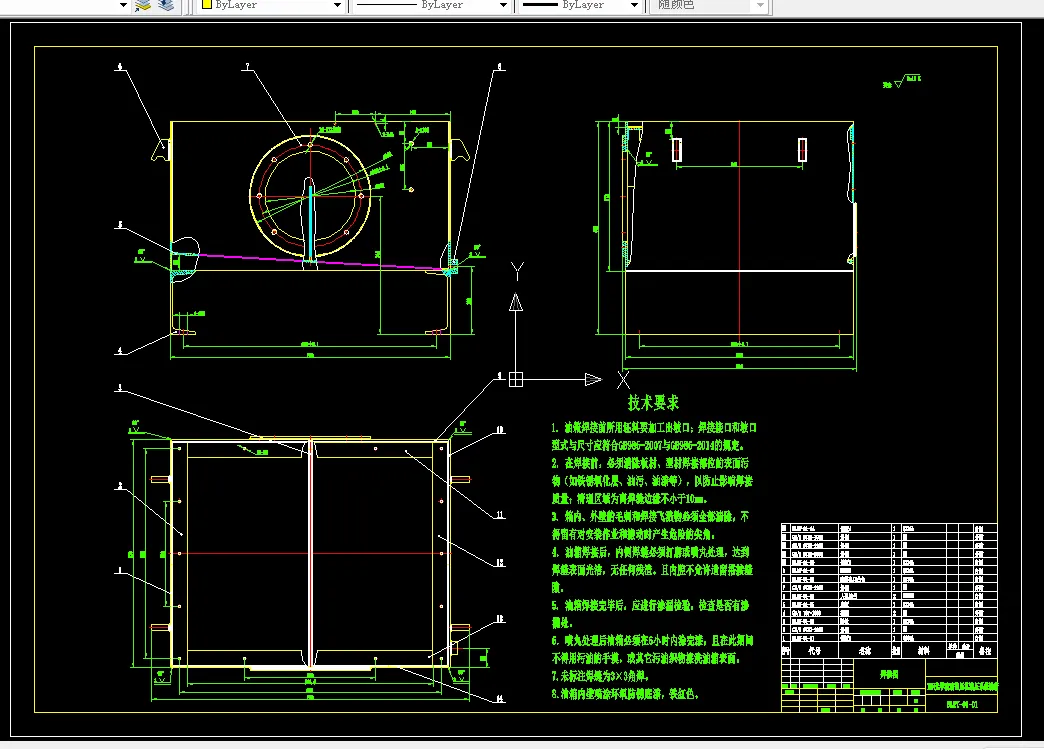
Task: Click the 备注 column header in parts list
Action: (x=984, y=650)
